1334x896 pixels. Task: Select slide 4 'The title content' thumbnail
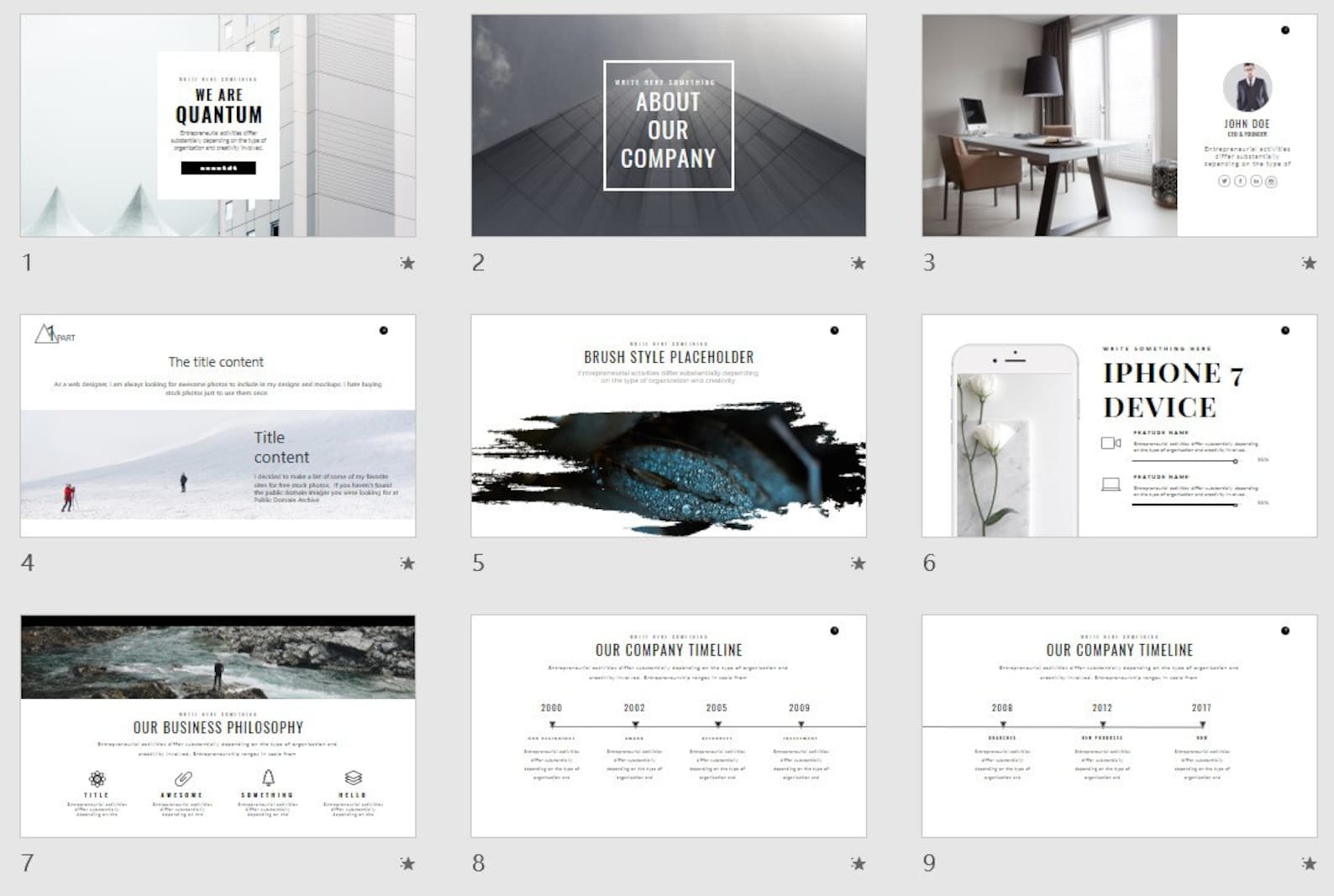pyautogui.click(x=218, y=426)
